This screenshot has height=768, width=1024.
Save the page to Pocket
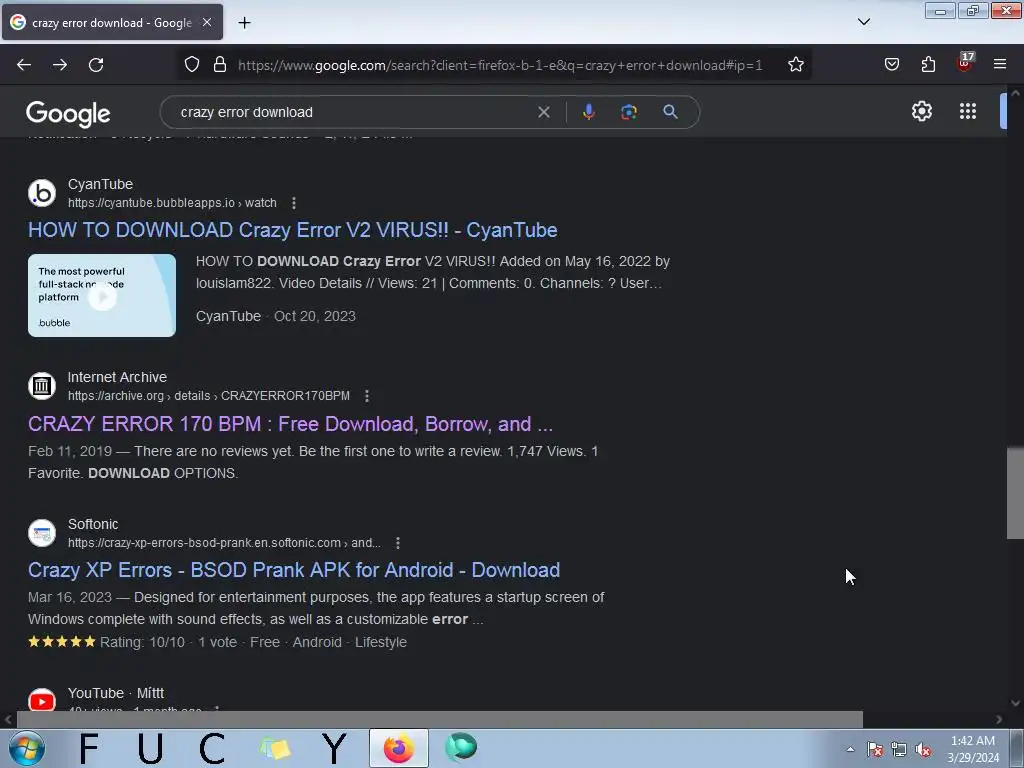point(892,65)
